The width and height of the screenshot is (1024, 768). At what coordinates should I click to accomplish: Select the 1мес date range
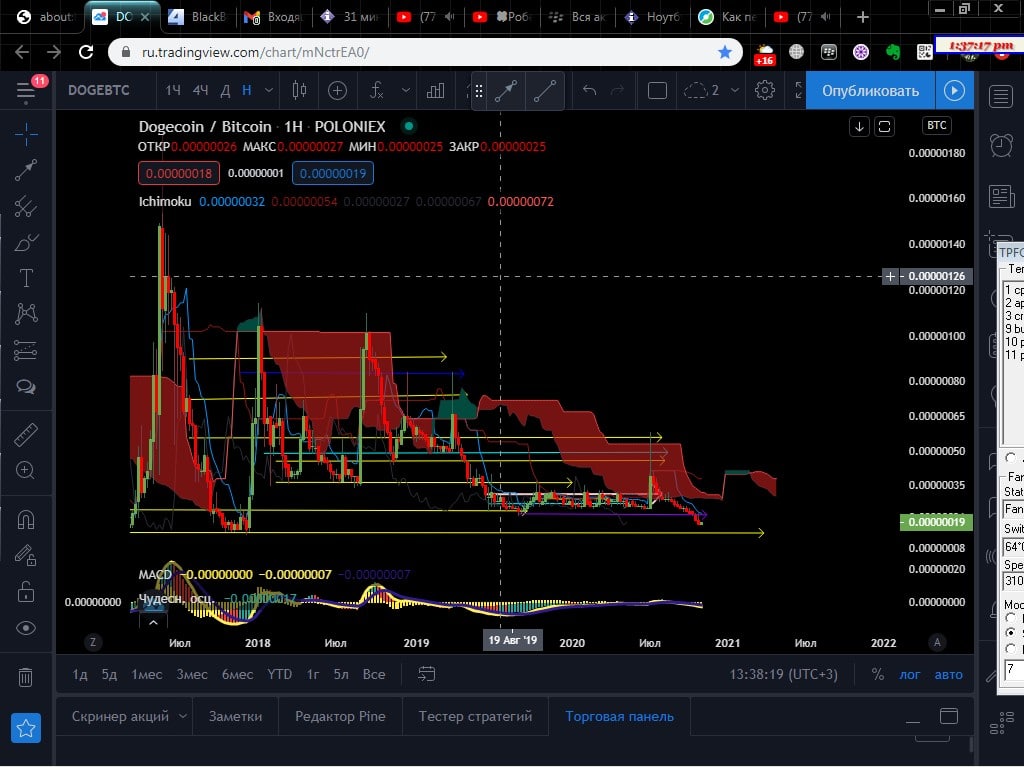click(146, 675)
